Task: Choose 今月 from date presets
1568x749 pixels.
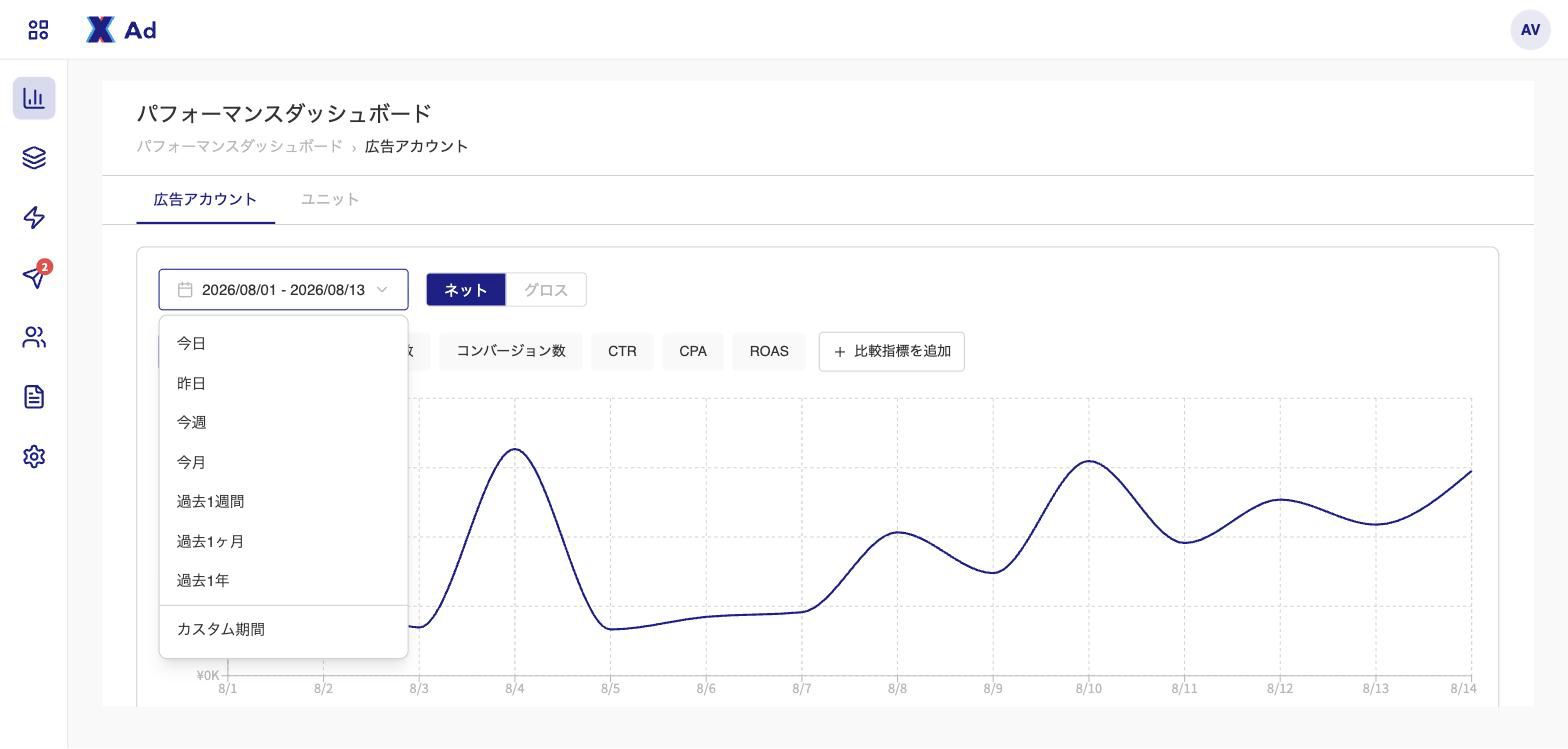Action: point(283,462)
